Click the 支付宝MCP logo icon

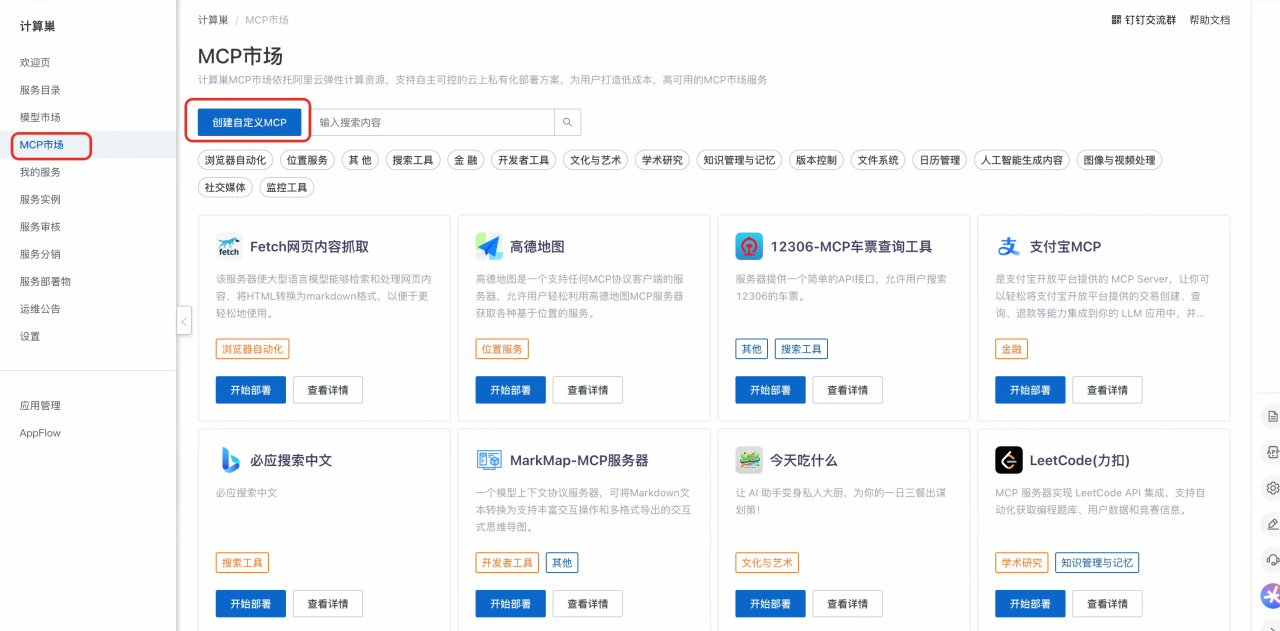pyautogui.click(x=1008, y=246)
